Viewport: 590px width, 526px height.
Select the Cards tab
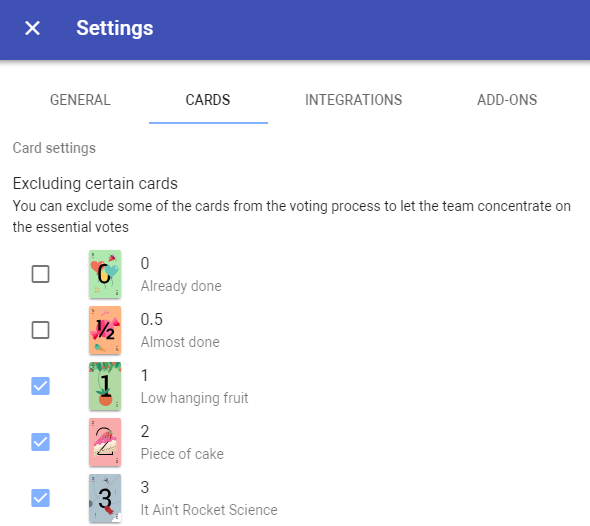[x=208, y=100]
